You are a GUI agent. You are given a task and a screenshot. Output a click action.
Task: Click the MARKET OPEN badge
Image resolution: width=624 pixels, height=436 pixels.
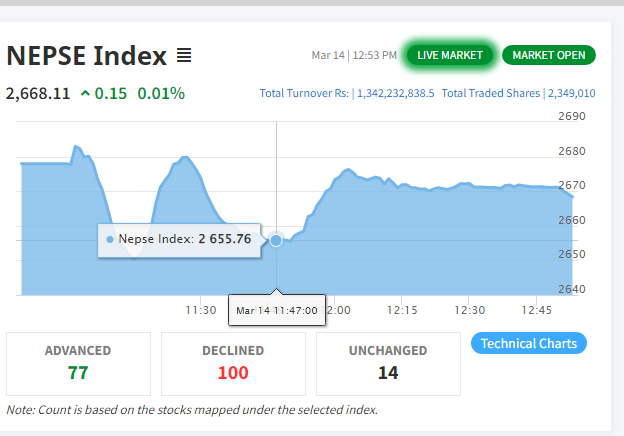[x=549, y=55]
